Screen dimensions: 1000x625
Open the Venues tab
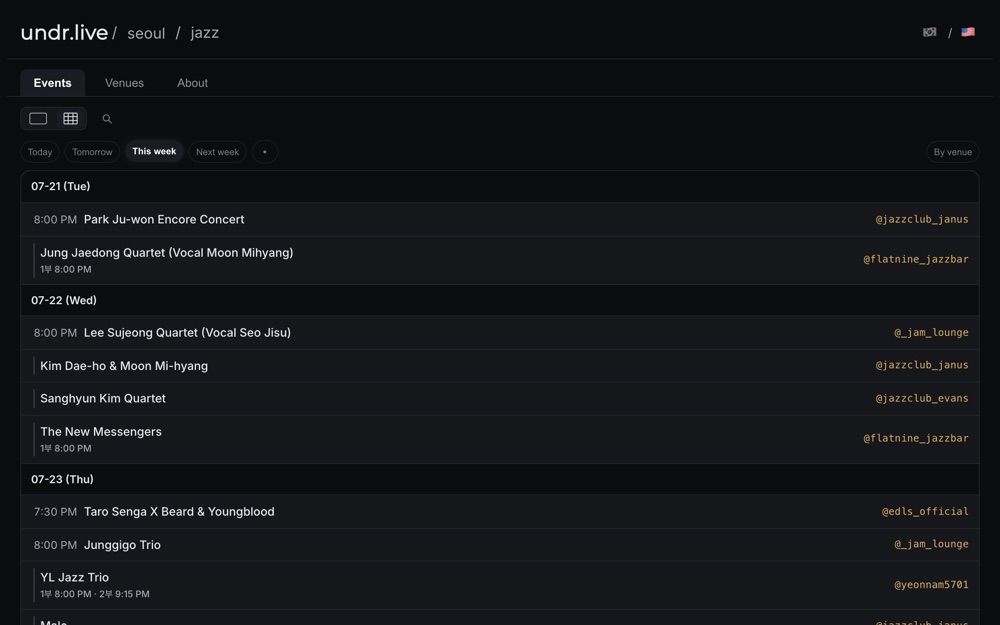pyautogui.click(x=124, y=83)
